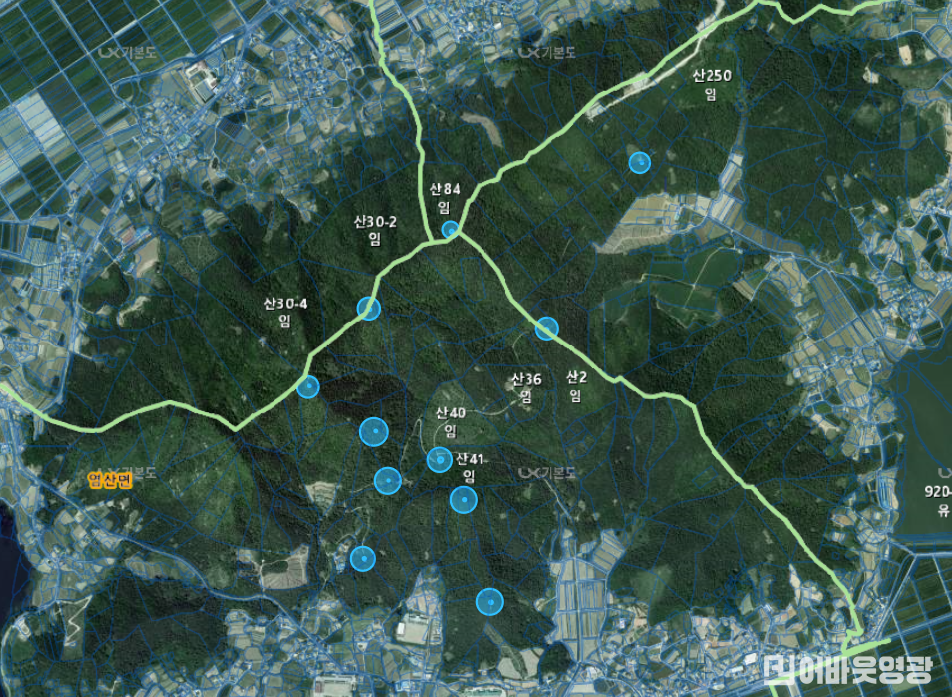Screen dimensions: 952x697
Task: Select the blue marker left of 산41 label
Action: coord(439,459)
